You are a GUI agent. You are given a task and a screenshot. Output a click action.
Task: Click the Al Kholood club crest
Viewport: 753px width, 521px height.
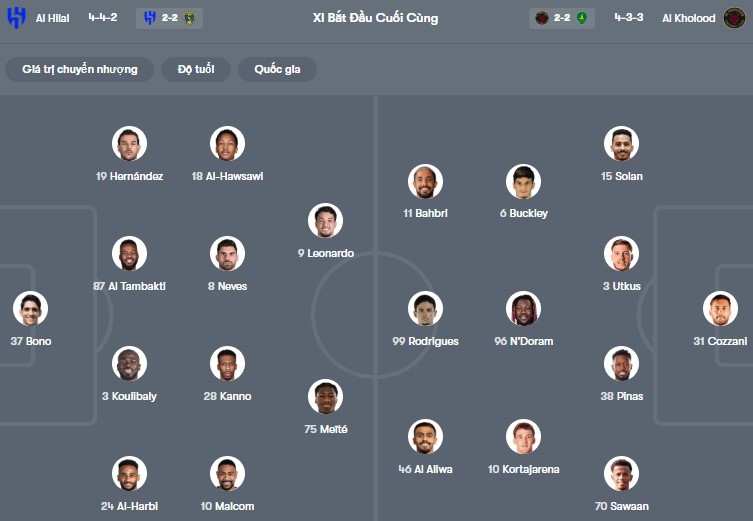pos(734,18)
